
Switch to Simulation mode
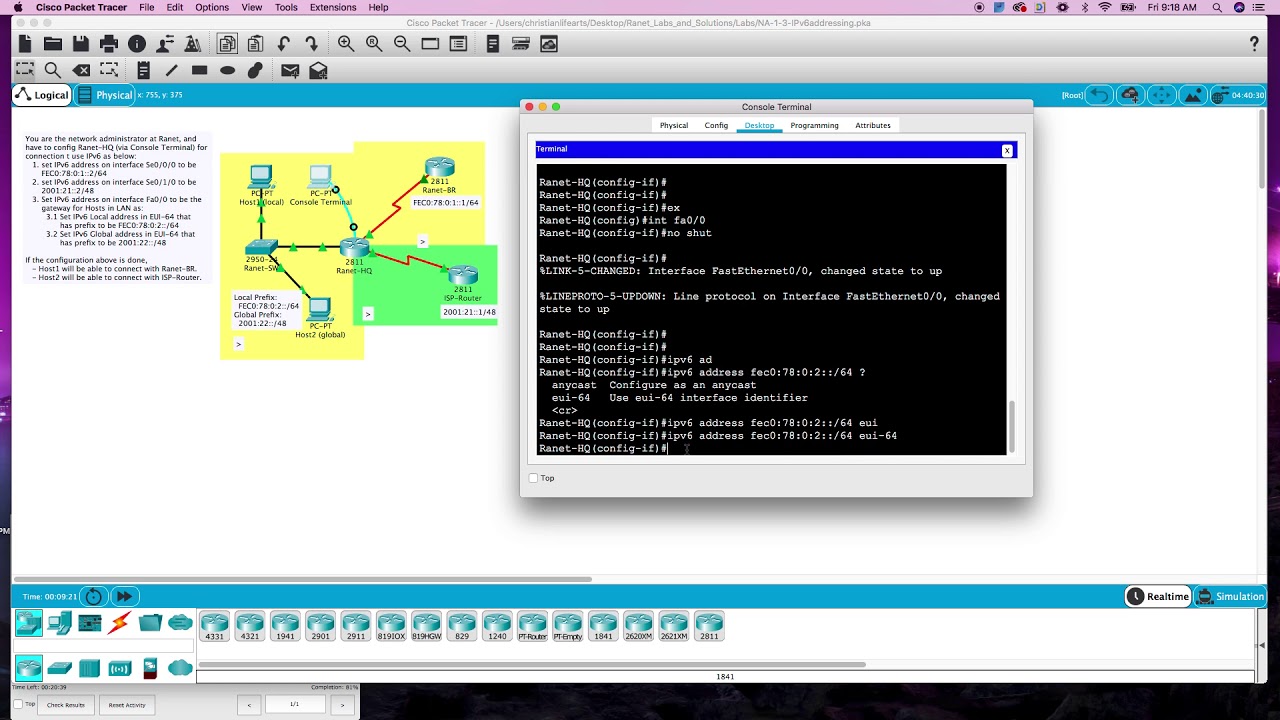pos(1231,596)
